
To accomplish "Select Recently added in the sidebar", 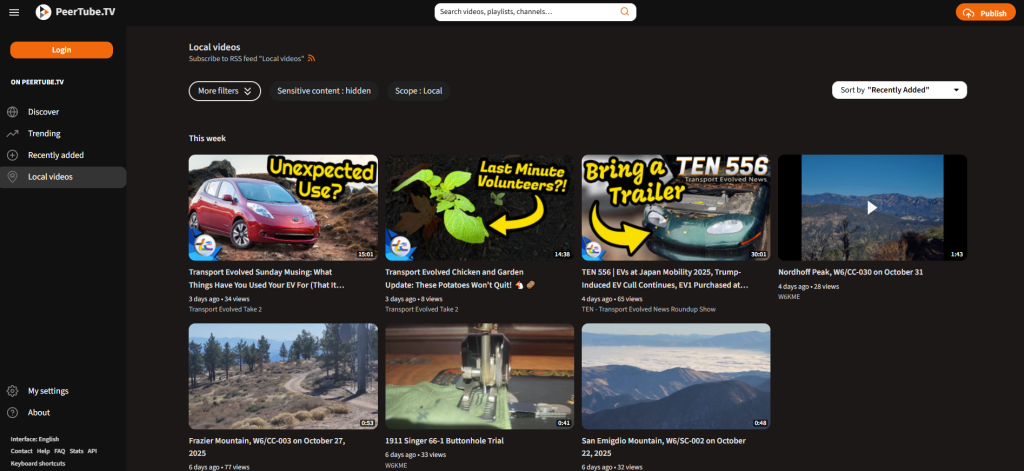I will (x=63, y=155).
